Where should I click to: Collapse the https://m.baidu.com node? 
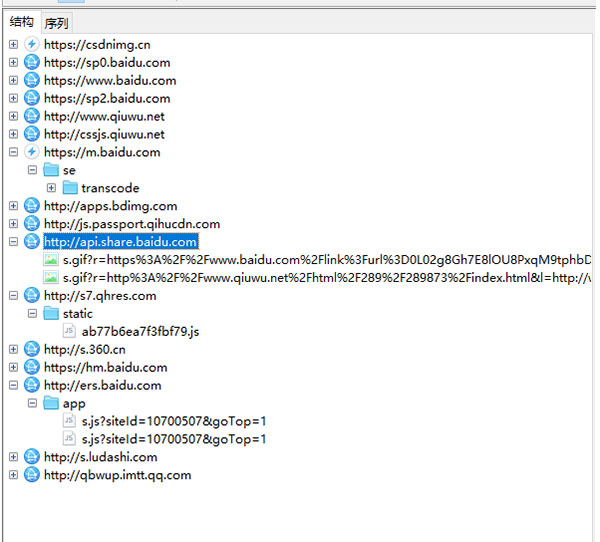13,152
